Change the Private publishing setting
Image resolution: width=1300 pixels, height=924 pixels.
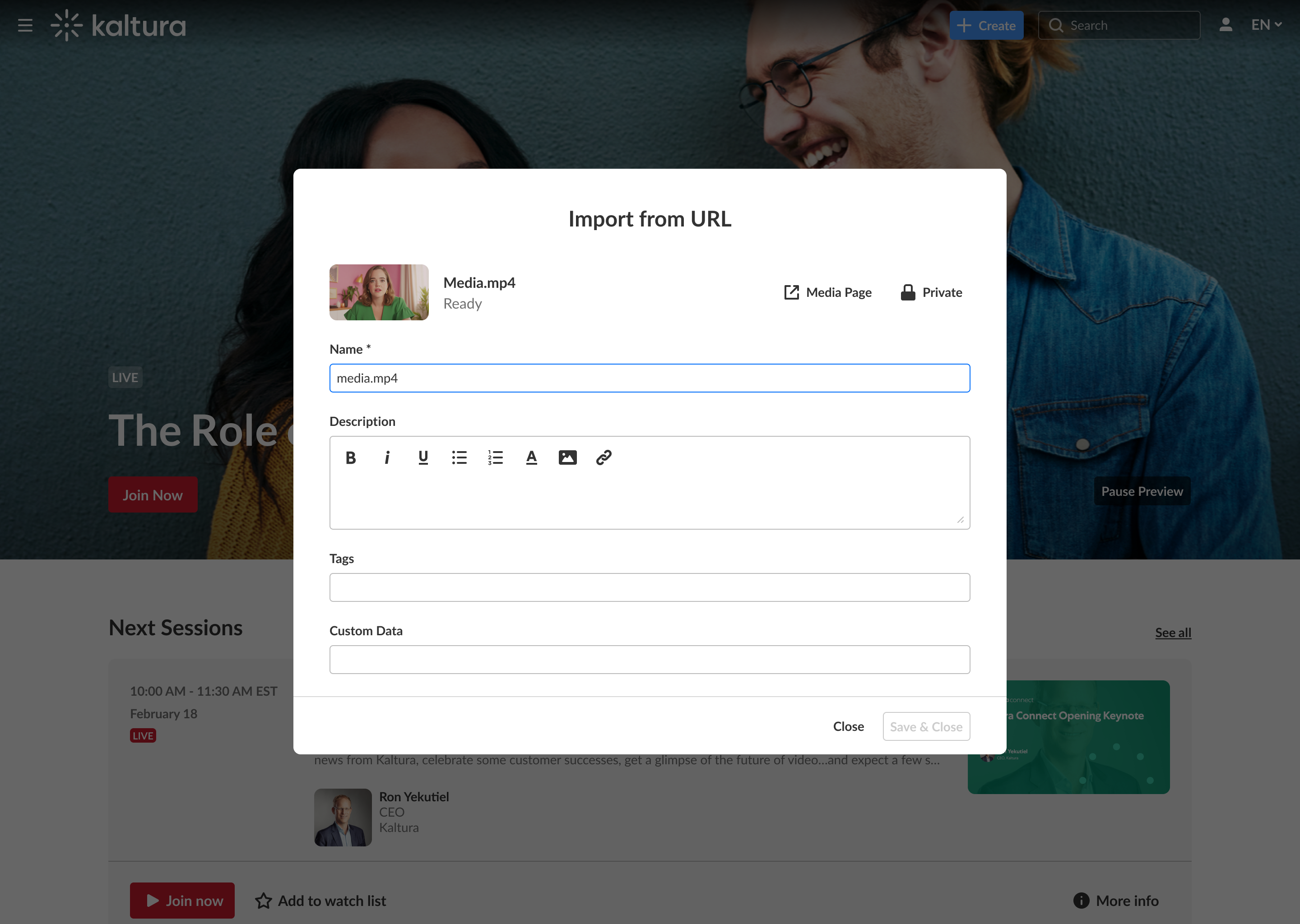pyautogui.click(x=932, y=292)
